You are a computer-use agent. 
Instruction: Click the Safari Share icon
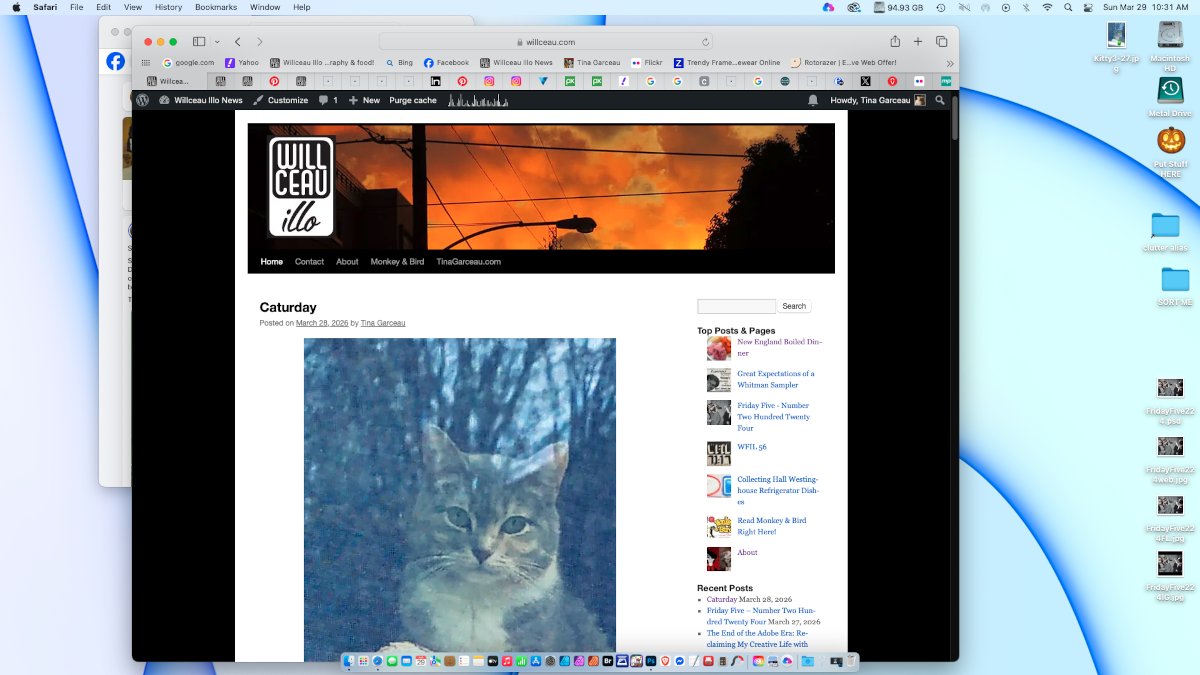895,42
